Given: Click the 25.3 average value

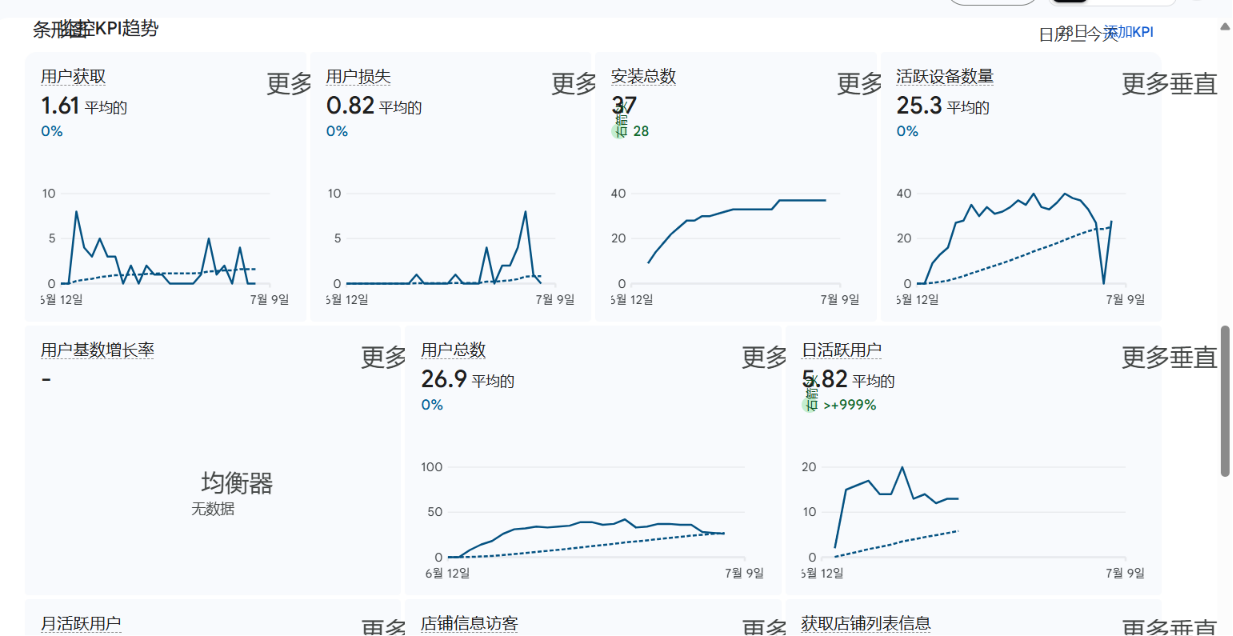Looking at the screenshot, I should click(919, 105).
